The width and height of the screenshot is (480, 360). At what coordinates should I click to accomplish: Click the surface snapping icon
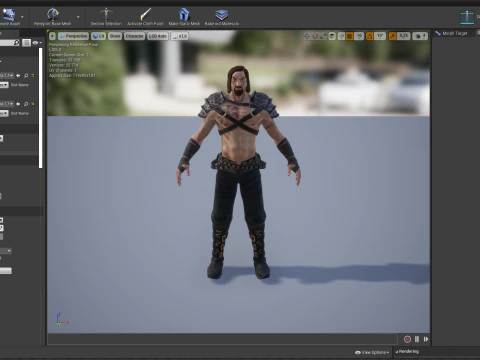click(x=341, y=36)
